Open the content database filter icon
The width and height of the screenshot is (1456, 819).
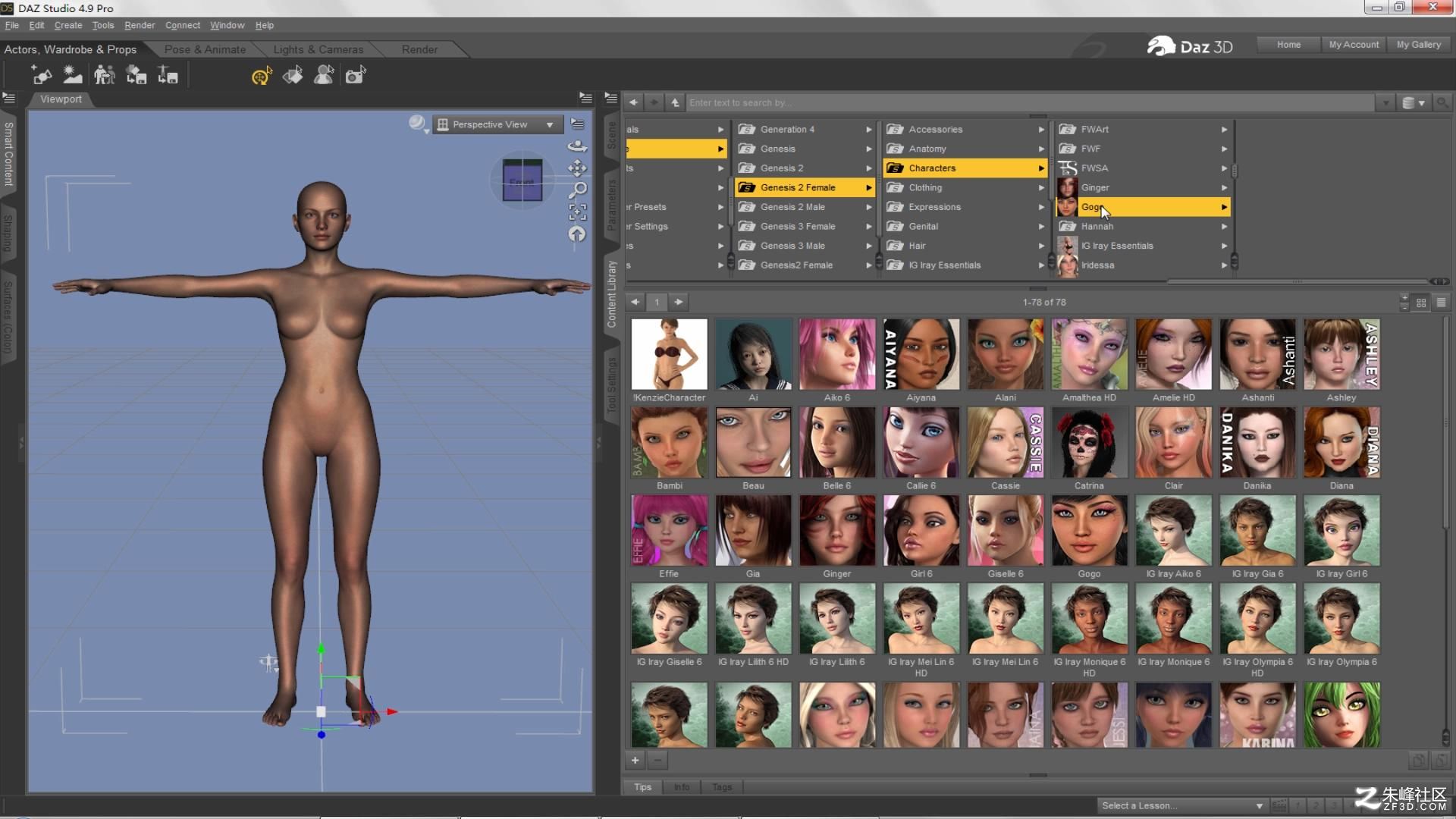click(1414, 102)
